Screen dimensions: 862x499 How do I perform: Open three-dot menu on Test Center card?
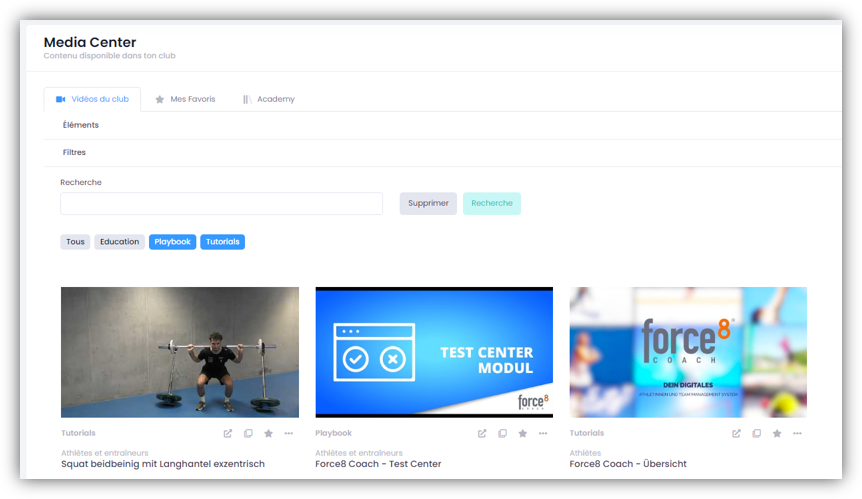(543, 433)
